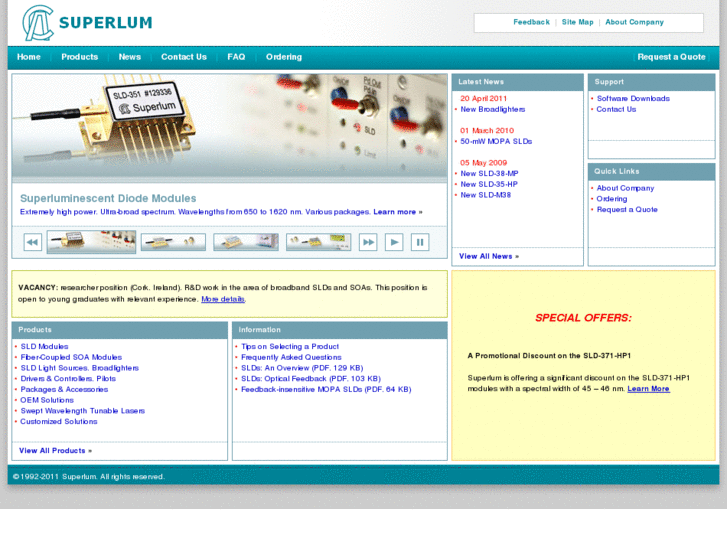Select second slideshow thumbnail
Viewport: 727px width, 545px height.
click(x=173, y=242)
